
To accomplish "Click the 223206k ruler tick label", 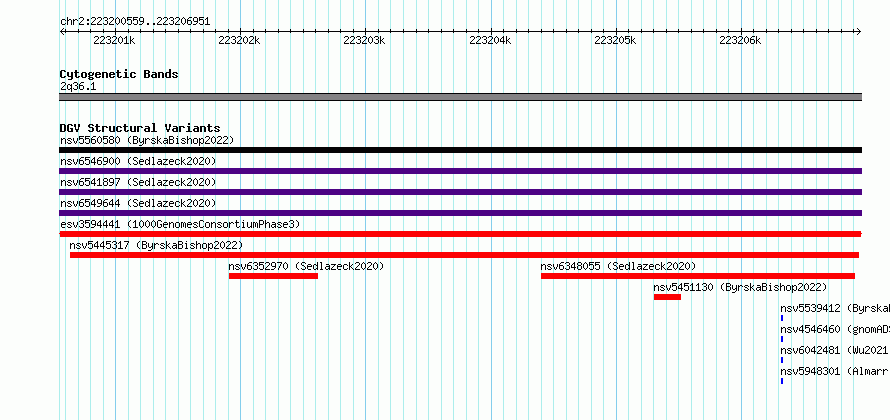I will tap(740, 40).
